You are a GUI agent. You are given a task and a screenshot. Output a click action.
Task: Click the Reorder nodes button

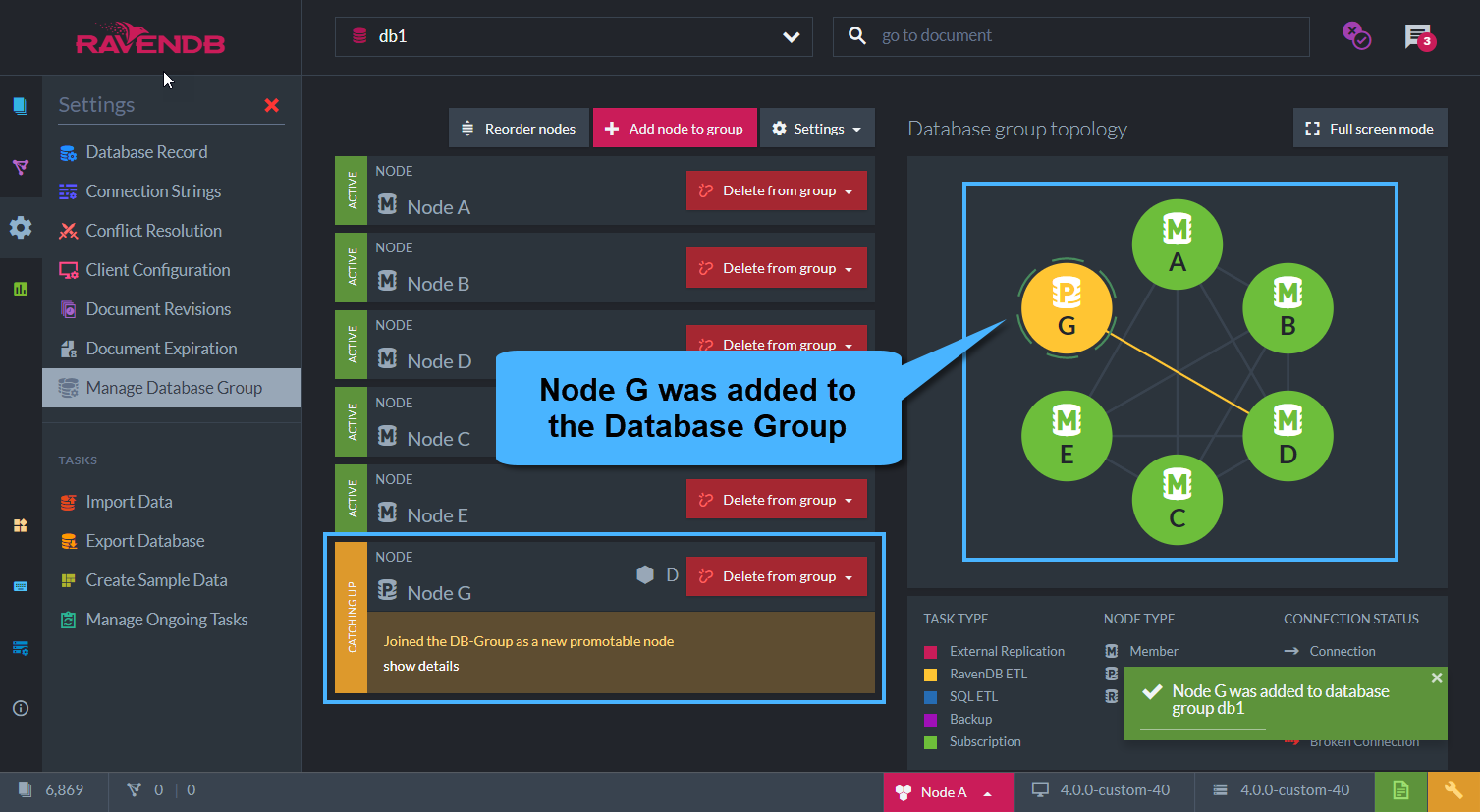coord(519,129)
